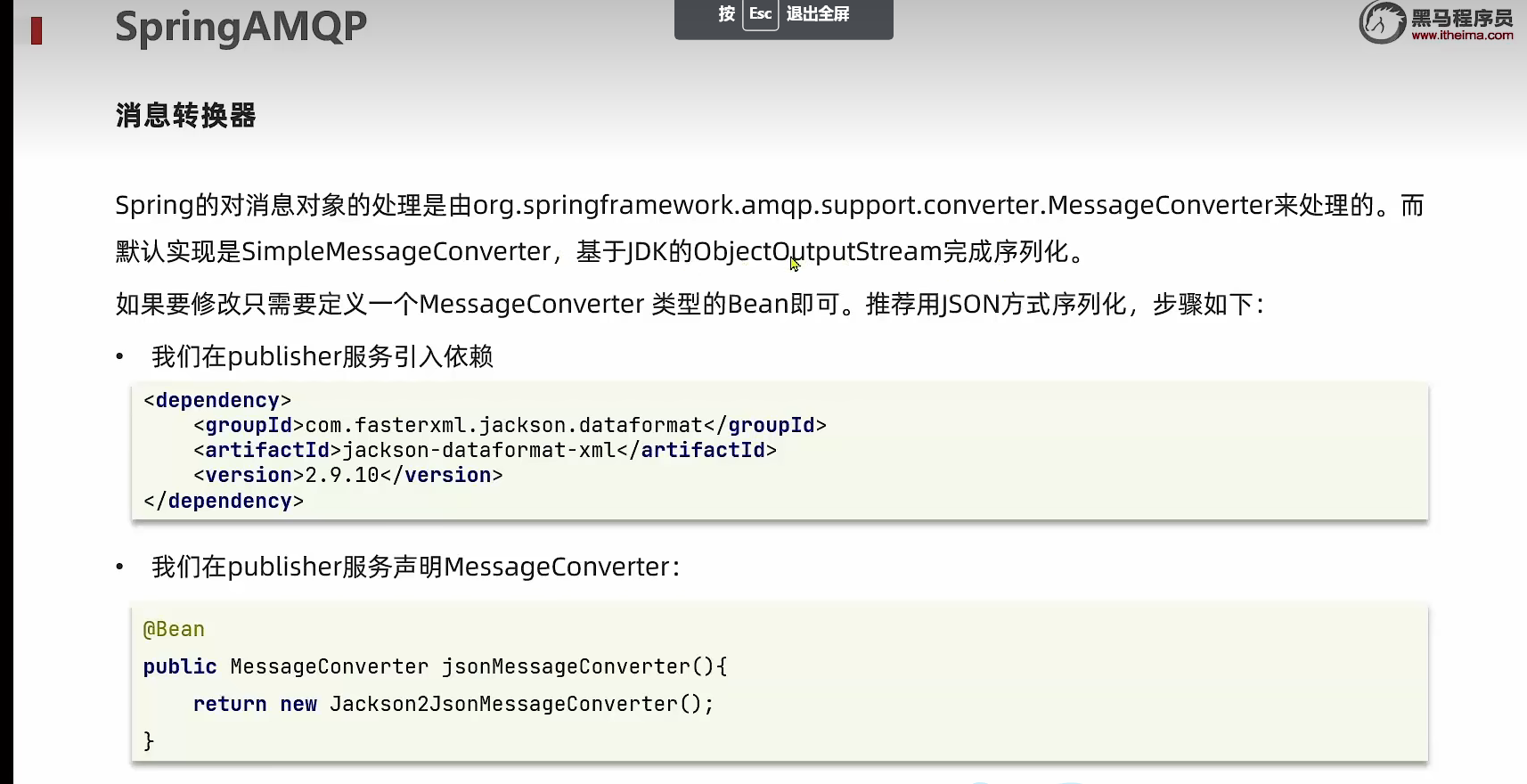Image resolution: width=1527 pixels, height=784 pixels.
Task: Click the red marker beside the SpringAMQP title
Action: click(x=37, y=30)
